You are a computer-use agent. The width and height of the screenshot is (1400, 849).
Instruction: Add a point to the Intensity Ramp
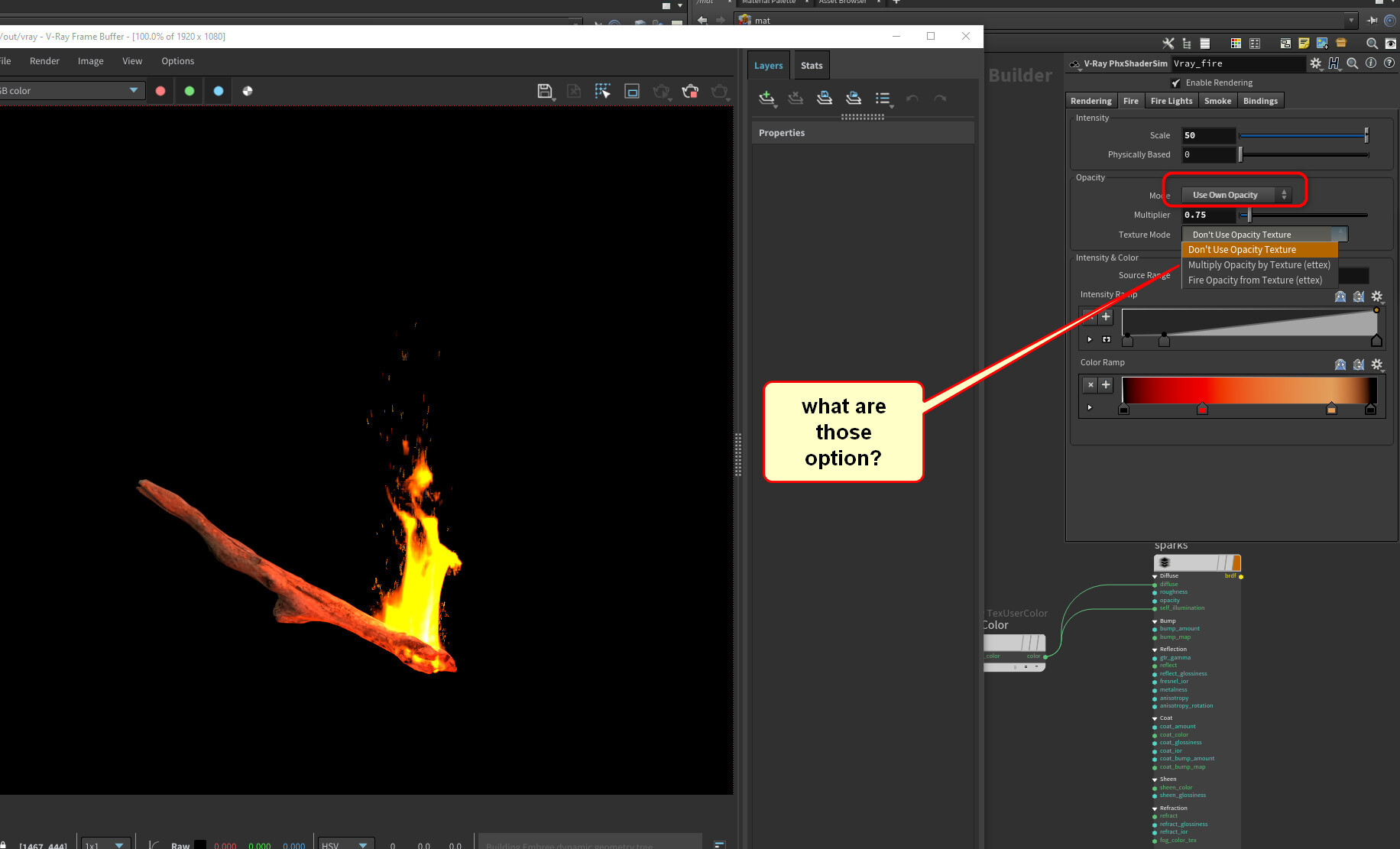(x=1106, y=317)
